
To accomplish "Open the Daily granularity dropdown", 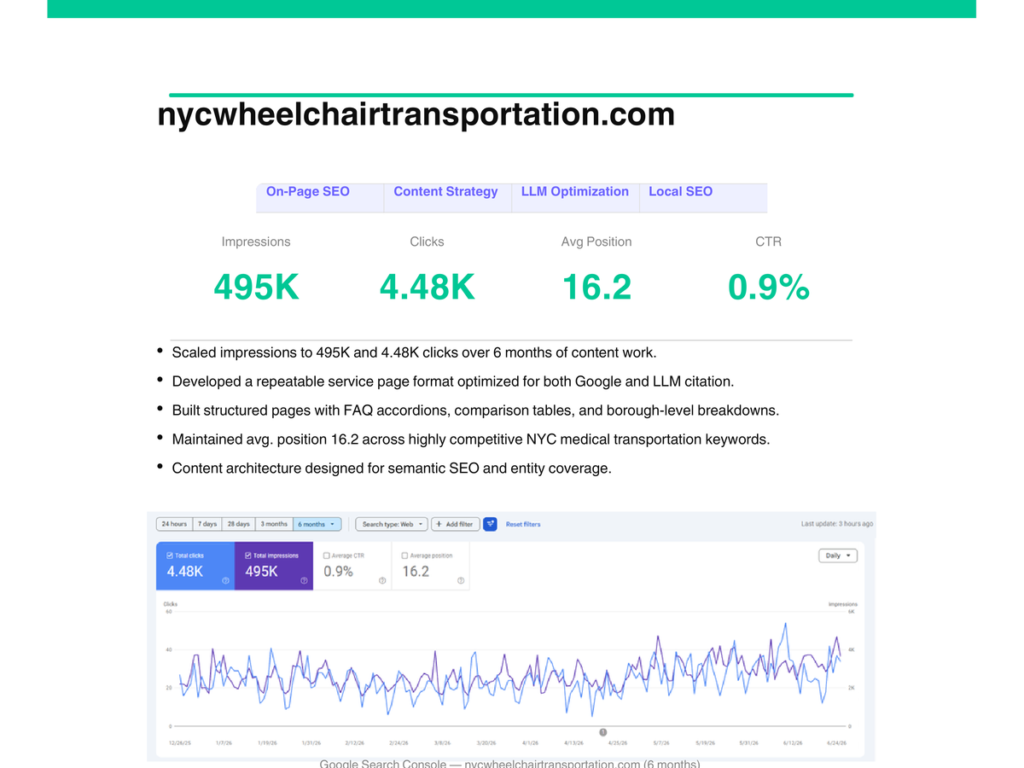I will coord(838,556).
